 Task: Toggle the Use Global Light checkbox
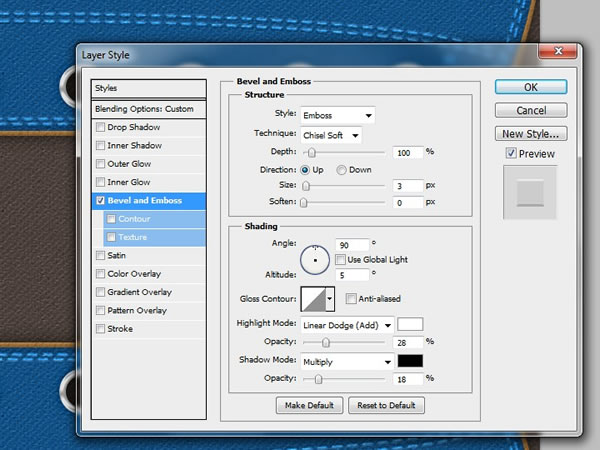click(340, 260)
